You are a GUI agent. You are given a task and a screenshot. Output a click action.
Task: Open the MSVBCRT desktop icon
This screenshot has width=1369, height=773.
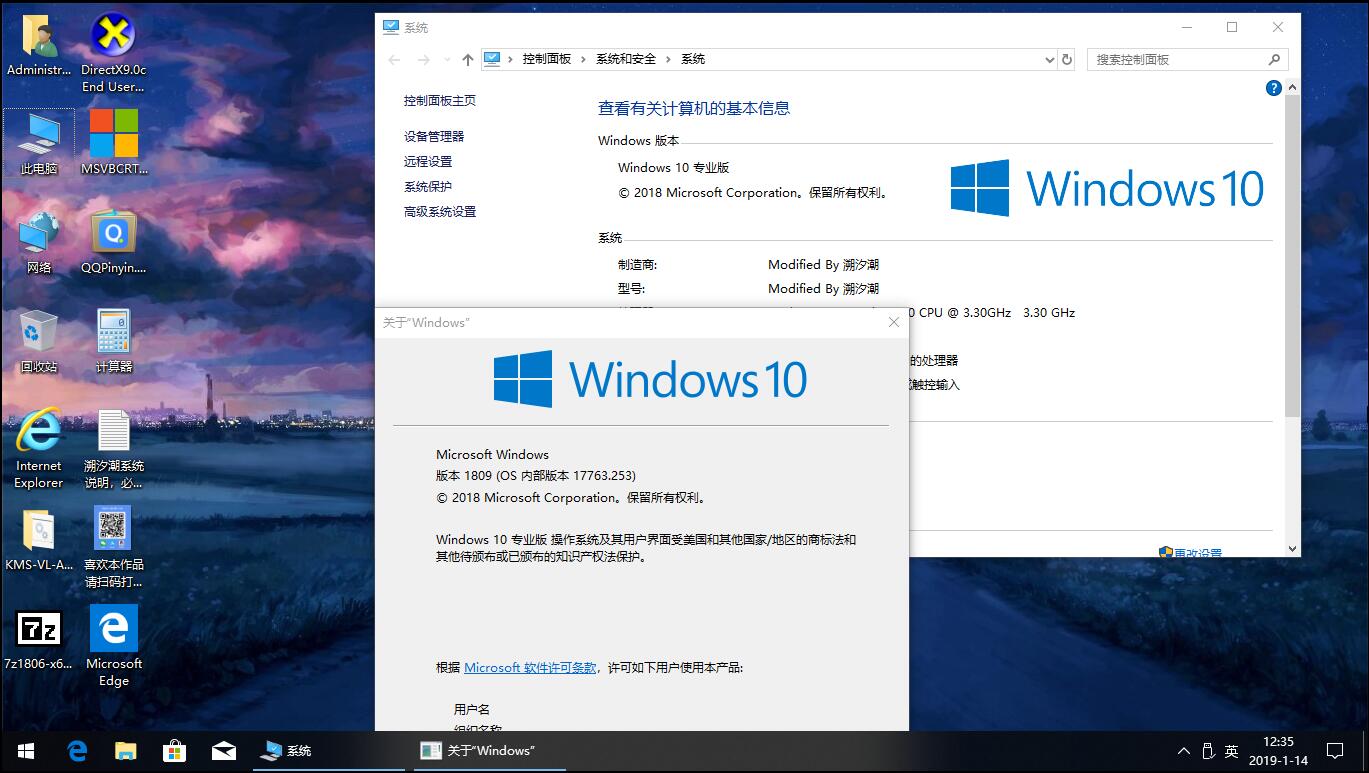pos(113,143)
